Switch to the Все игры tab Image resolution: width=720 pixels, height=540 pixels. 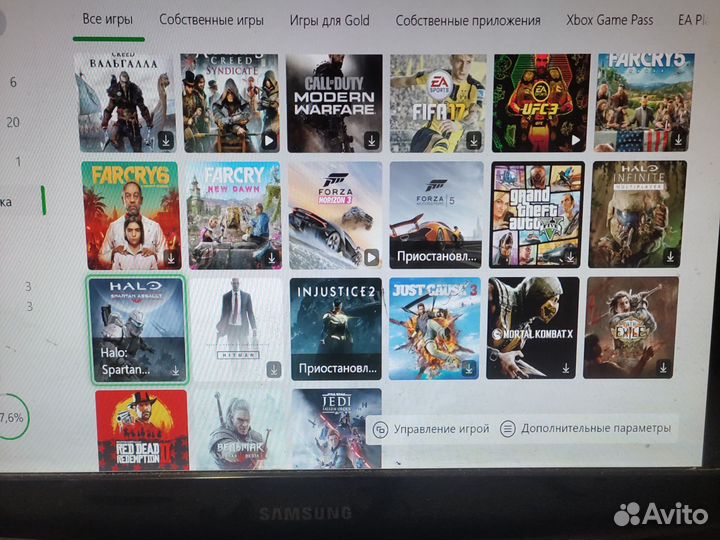tap(108, 19)
